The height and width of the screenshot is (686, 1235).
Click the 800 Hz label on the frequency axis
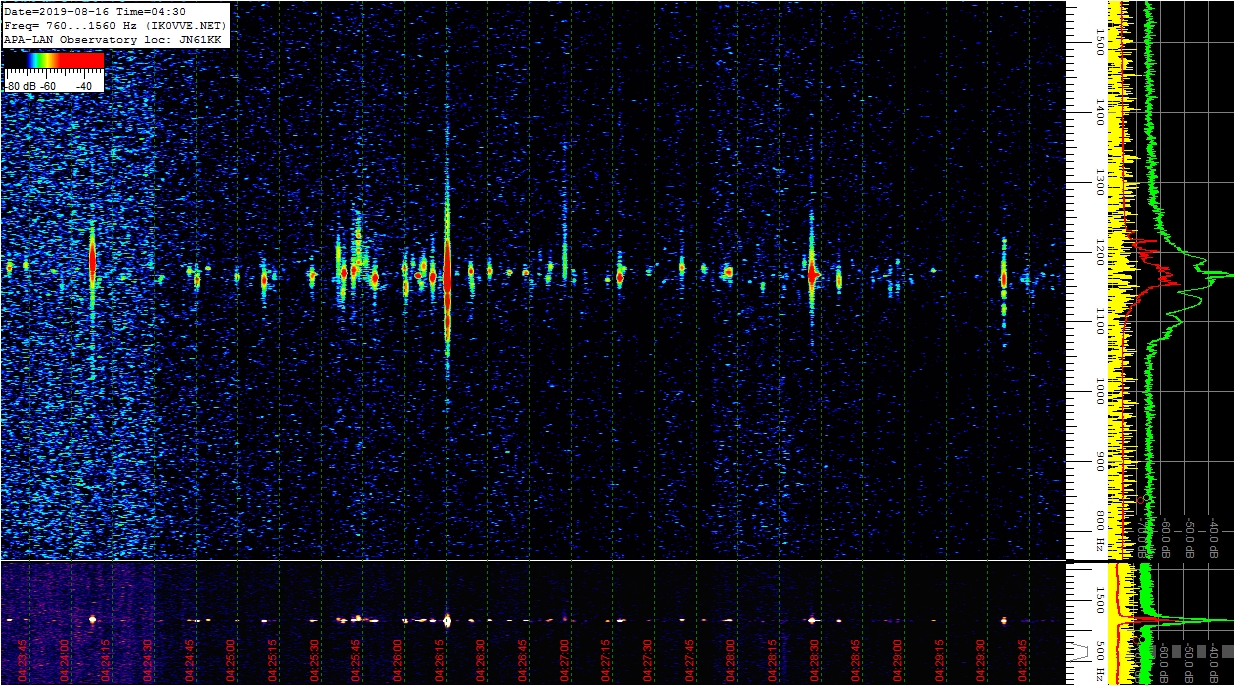click(x=1099, y=532)
